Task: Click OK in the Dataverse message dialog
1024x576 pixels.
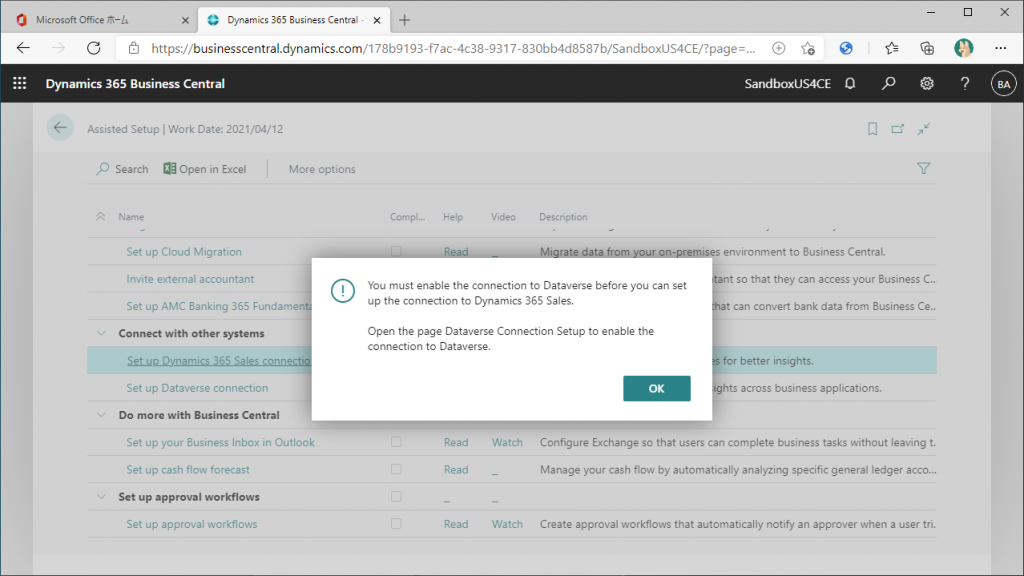Action: click(x=656, y=389)
